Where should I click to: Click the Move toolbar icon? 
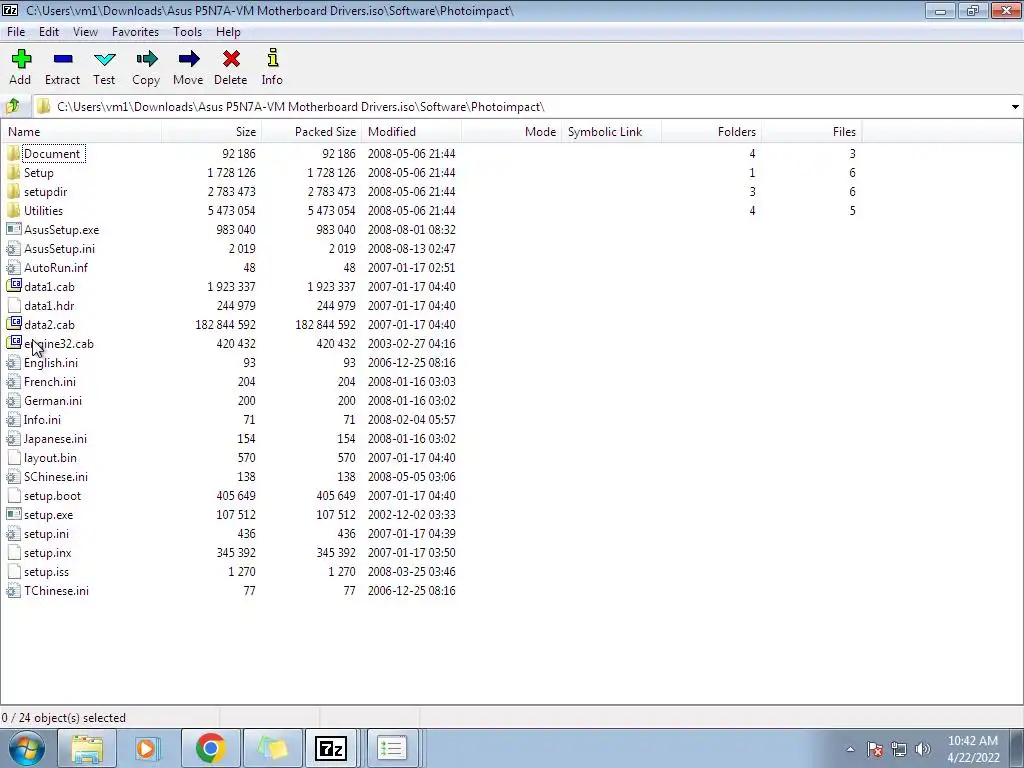click(x=188, y=59)
